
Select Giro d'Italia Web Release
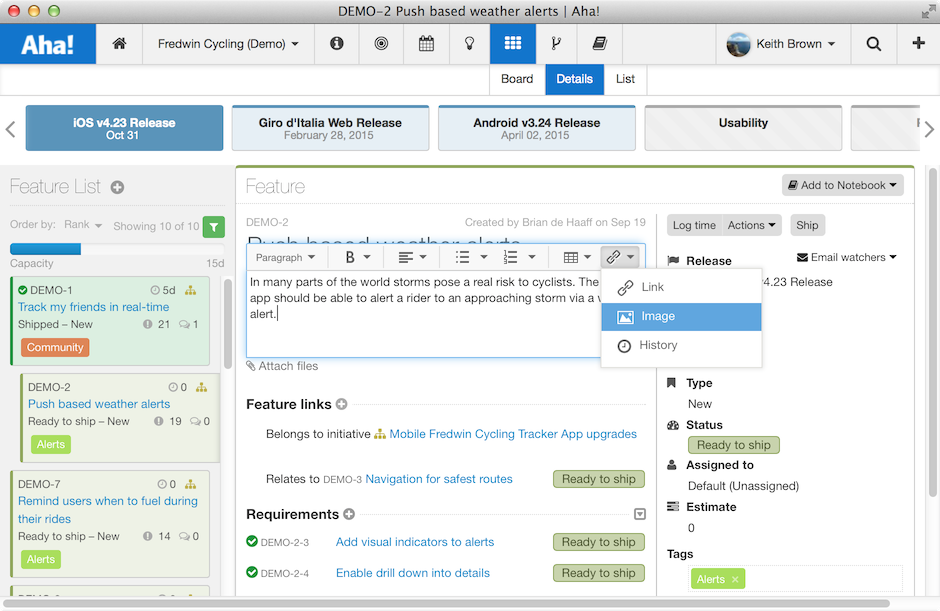(330, 128)
